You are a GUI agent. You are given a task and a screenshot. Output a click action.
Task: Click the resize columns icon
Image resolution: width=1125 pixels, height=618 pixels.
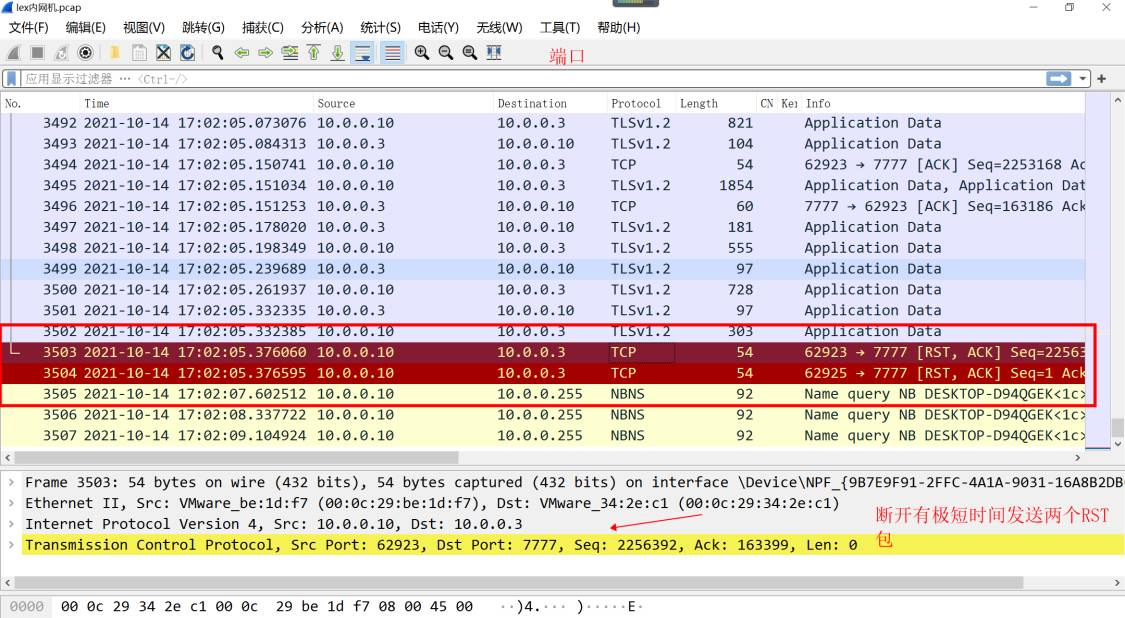tap(494, 53)
